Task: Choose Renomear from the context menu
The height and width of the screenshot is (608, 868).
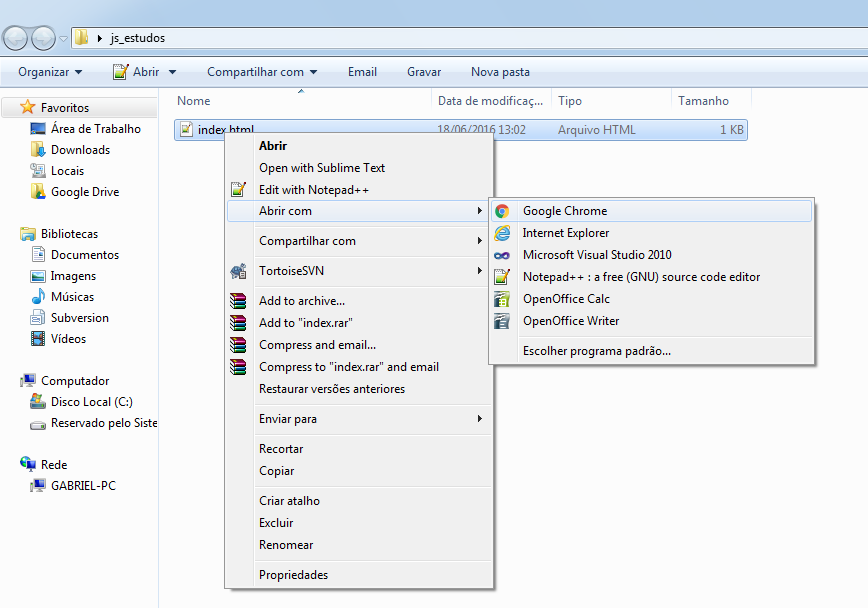Action: [x=286, y=545]
